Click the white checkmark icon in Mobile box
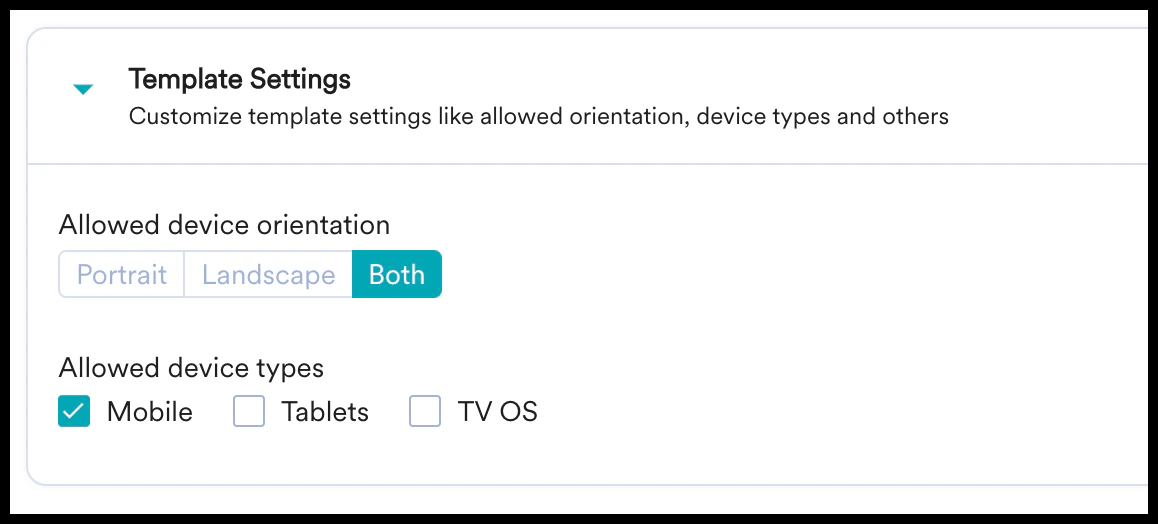 pos(74,412)
